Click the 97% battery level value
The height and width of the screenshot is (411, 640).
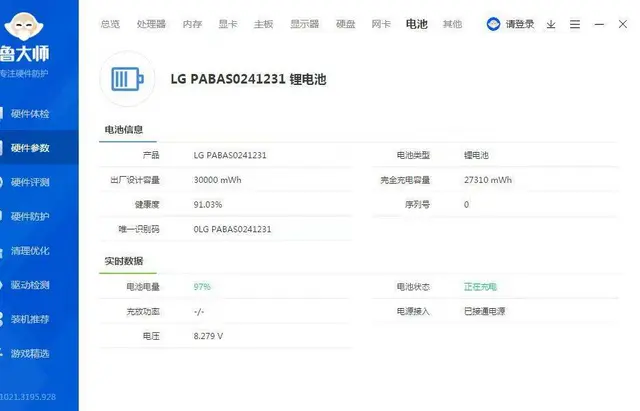click(202, 287)
